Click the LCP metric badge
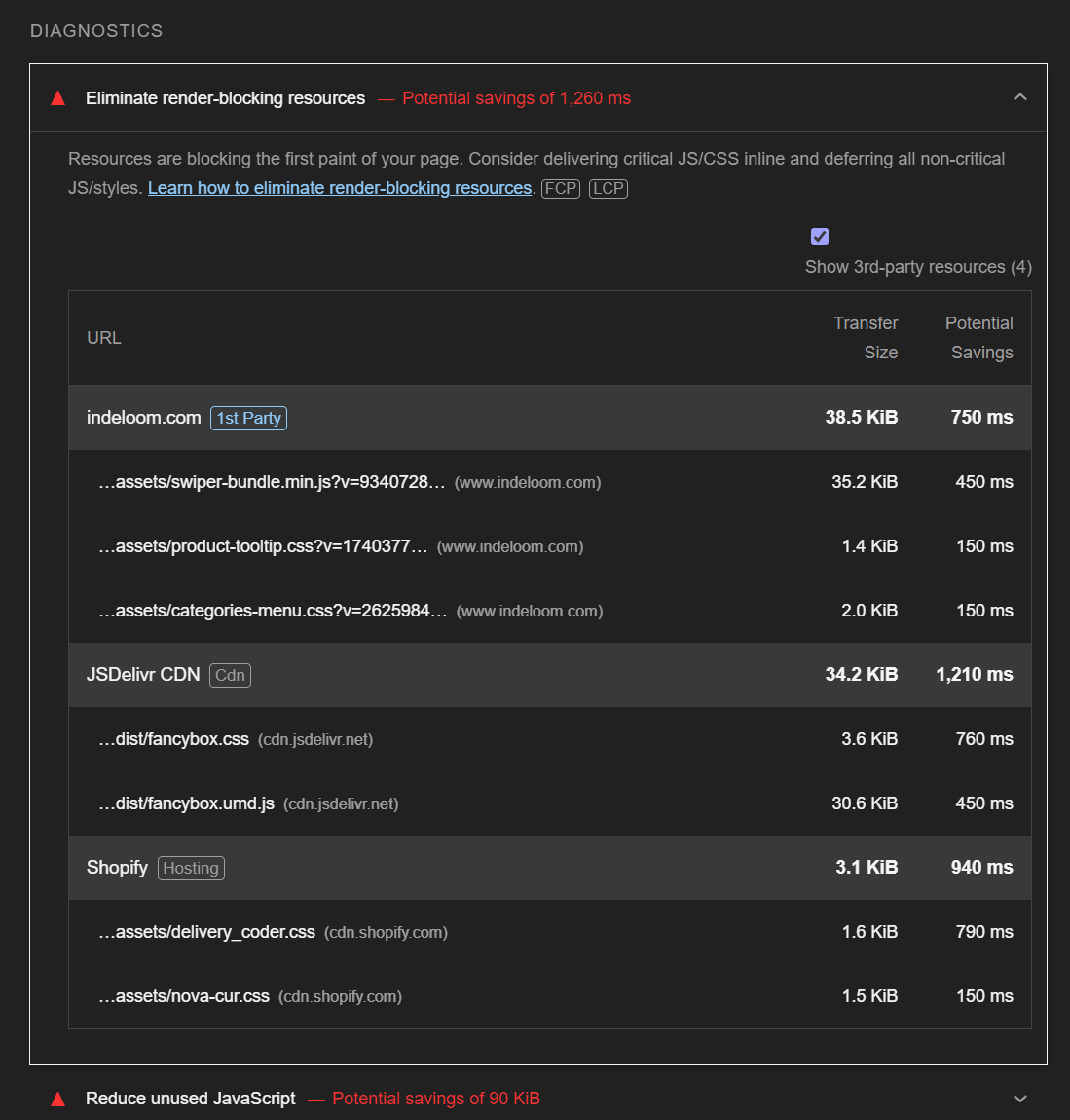 (609, 188)
